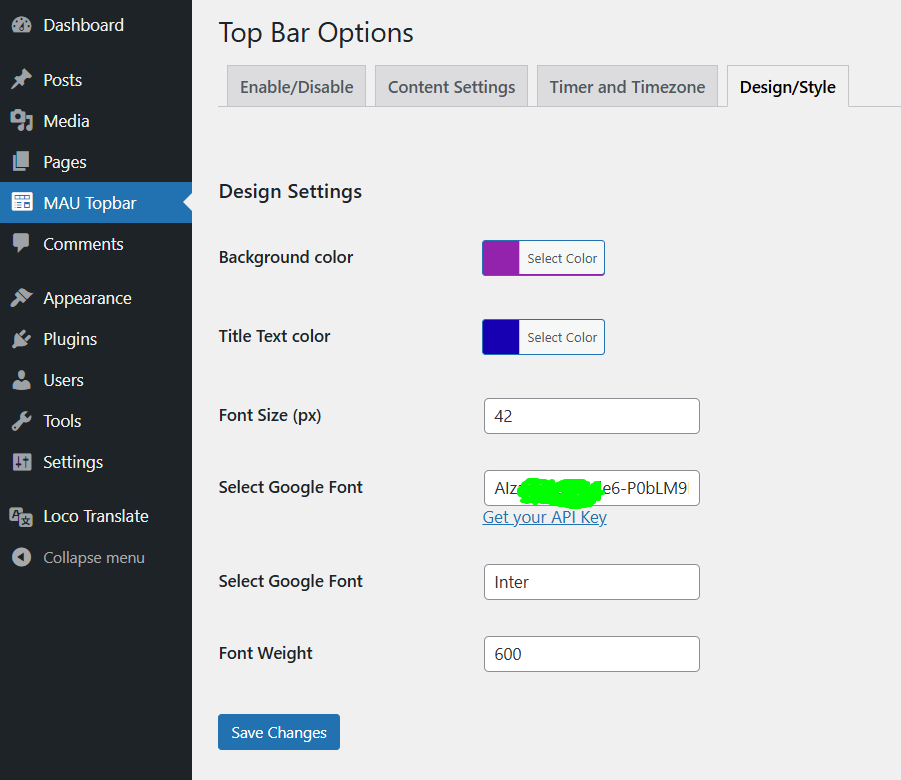Click the Users person icon
The image size is (901, 780).
click(22, 379)
